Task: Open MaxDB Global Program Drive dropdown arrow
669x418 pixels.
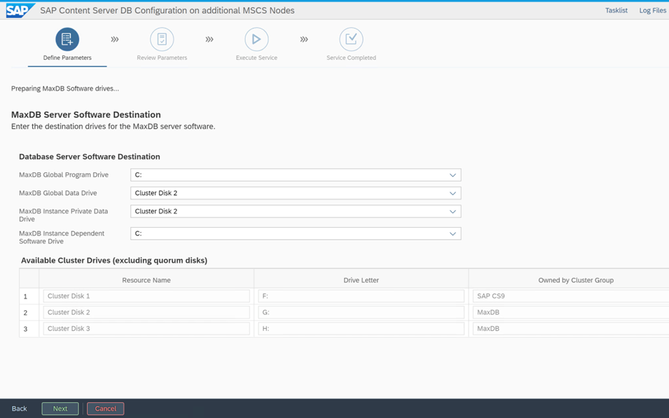Action: [x=453, y=175]
